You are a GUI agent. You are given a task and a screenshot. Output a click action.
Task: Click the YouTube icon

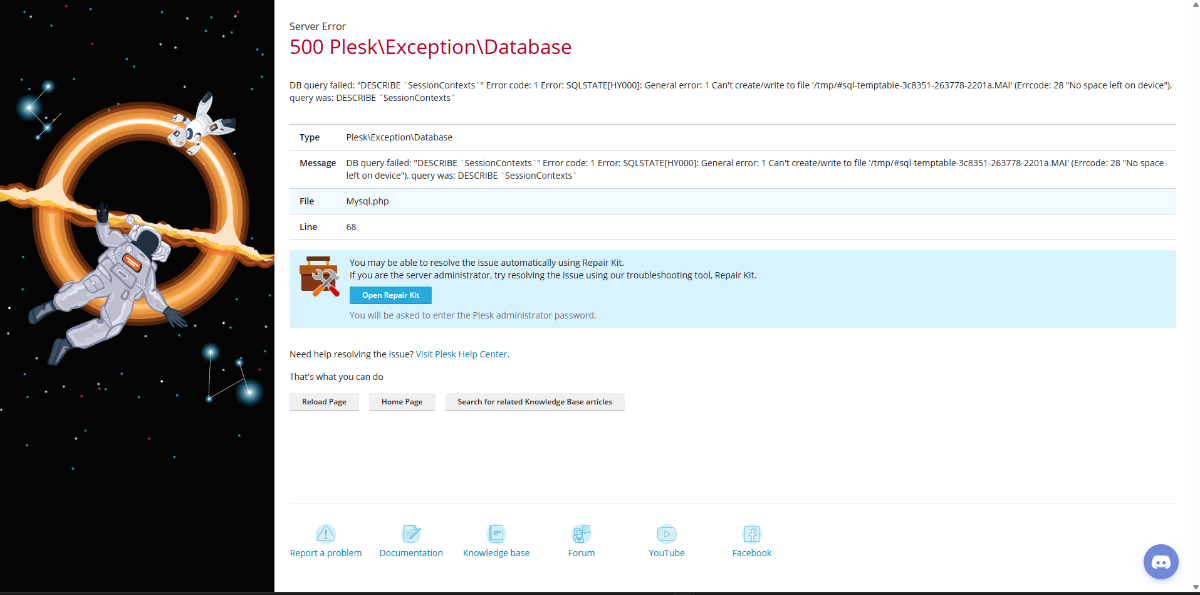[666, 533]
